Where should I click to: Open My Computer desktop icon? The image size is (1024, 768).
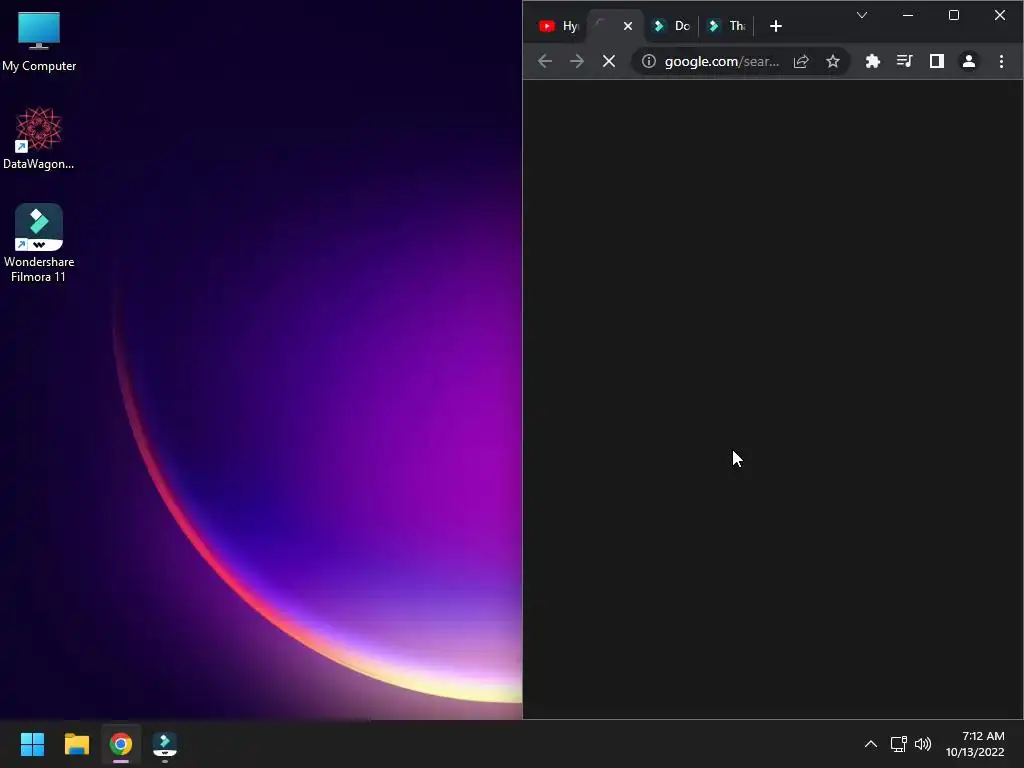click(x=39, y=40)
